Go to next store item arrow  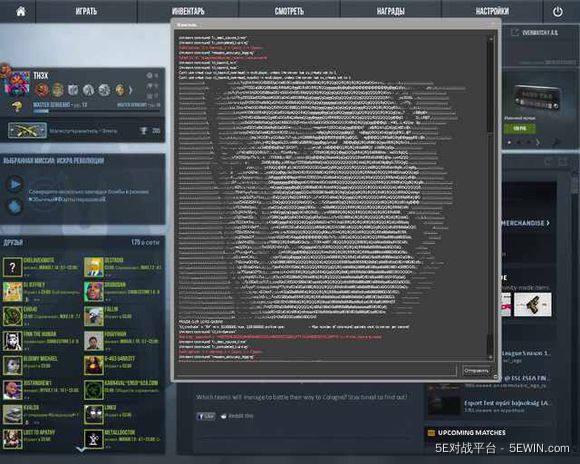point(538,142)
